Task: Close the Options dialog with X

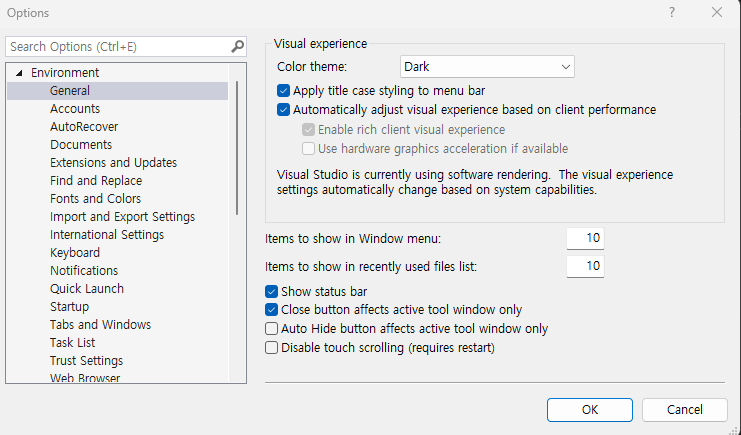Action: click(716, 12)
